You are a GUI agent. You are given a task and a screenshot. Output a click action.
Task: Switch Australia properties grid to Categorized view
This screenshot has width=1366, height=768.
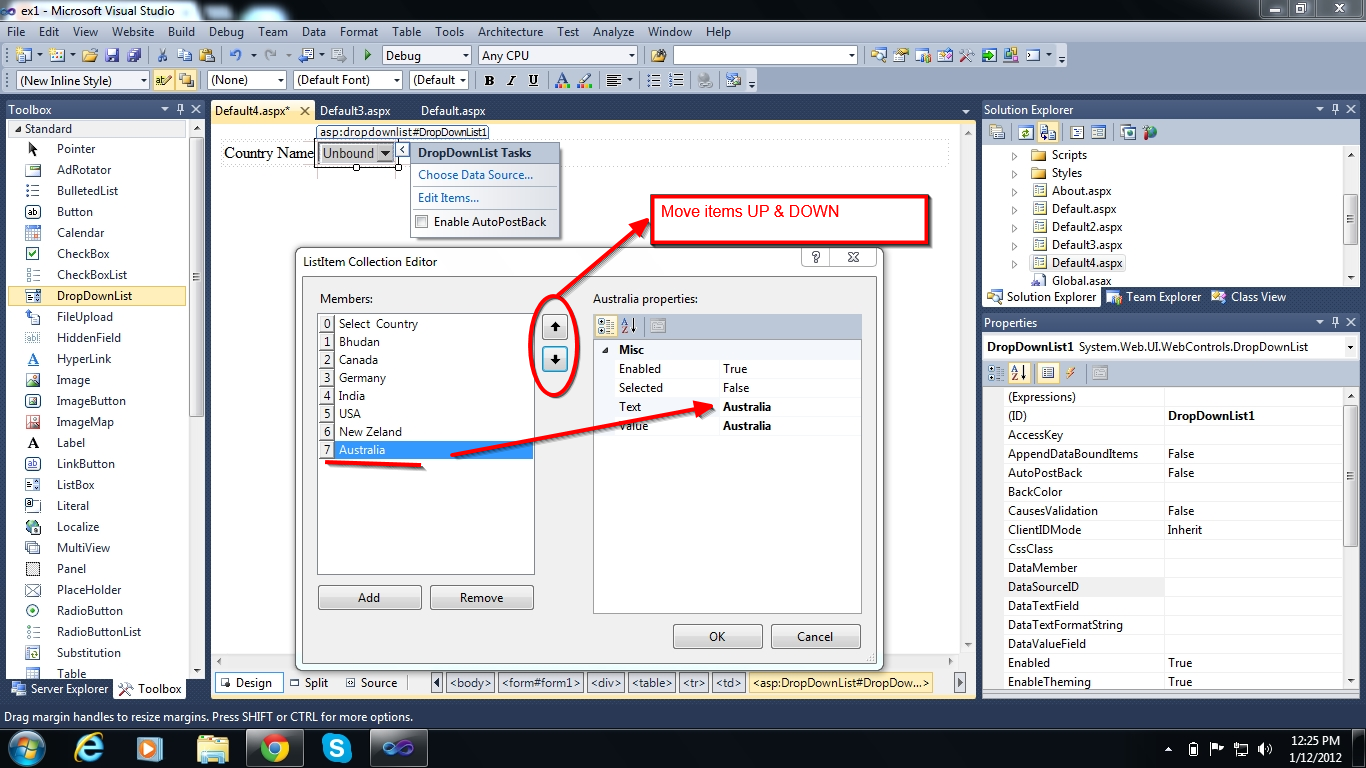606,326
